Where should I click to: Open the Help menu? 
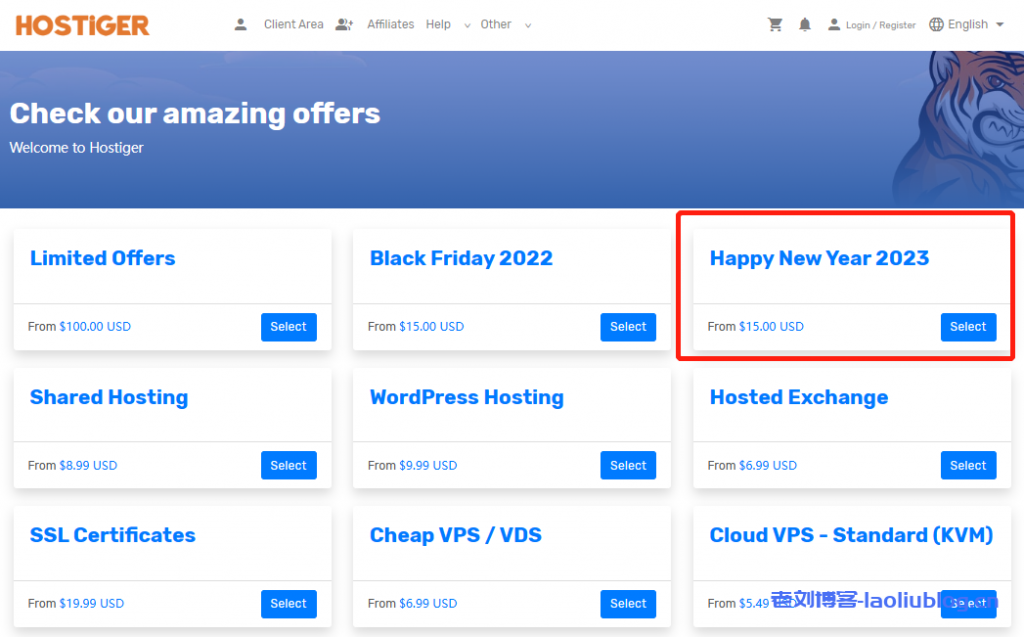click(x=438, y=25)
